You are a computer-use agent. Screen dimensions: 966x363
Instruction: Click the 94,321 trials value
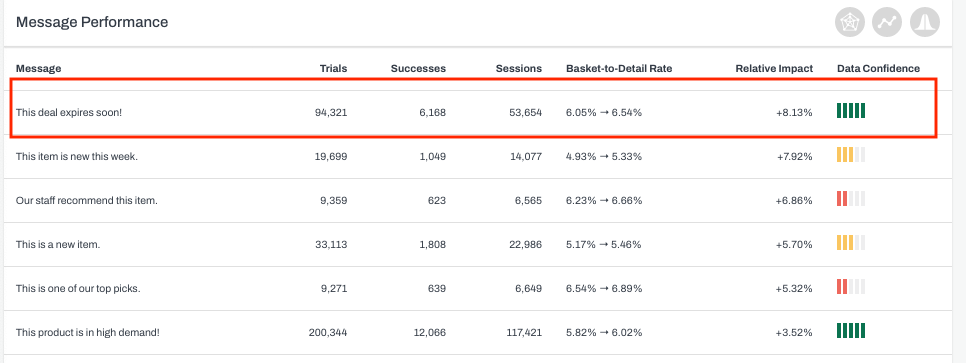(x=331, y=113)
